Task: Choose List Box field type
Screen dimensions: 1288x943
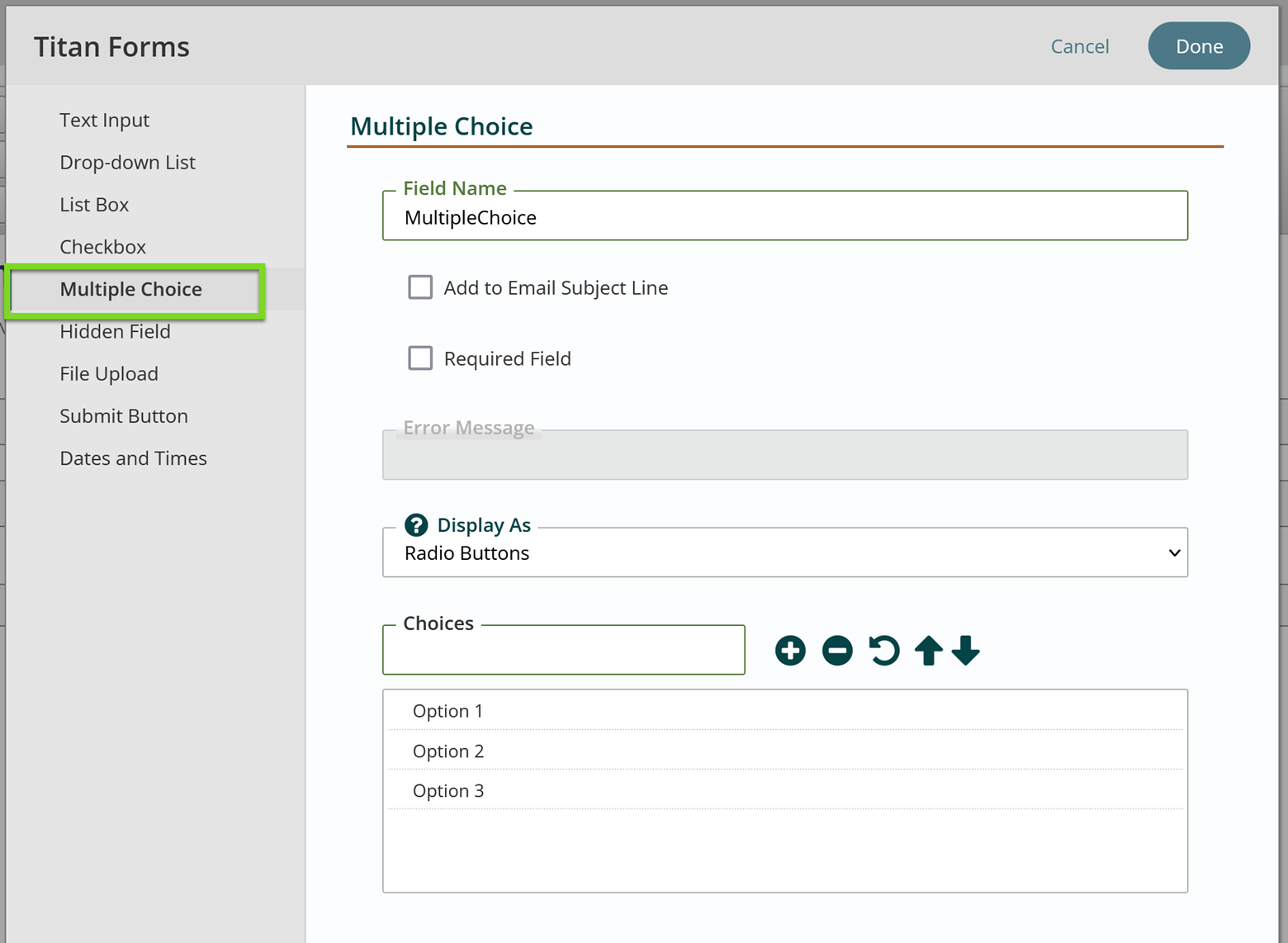Action: coord(94,205)
